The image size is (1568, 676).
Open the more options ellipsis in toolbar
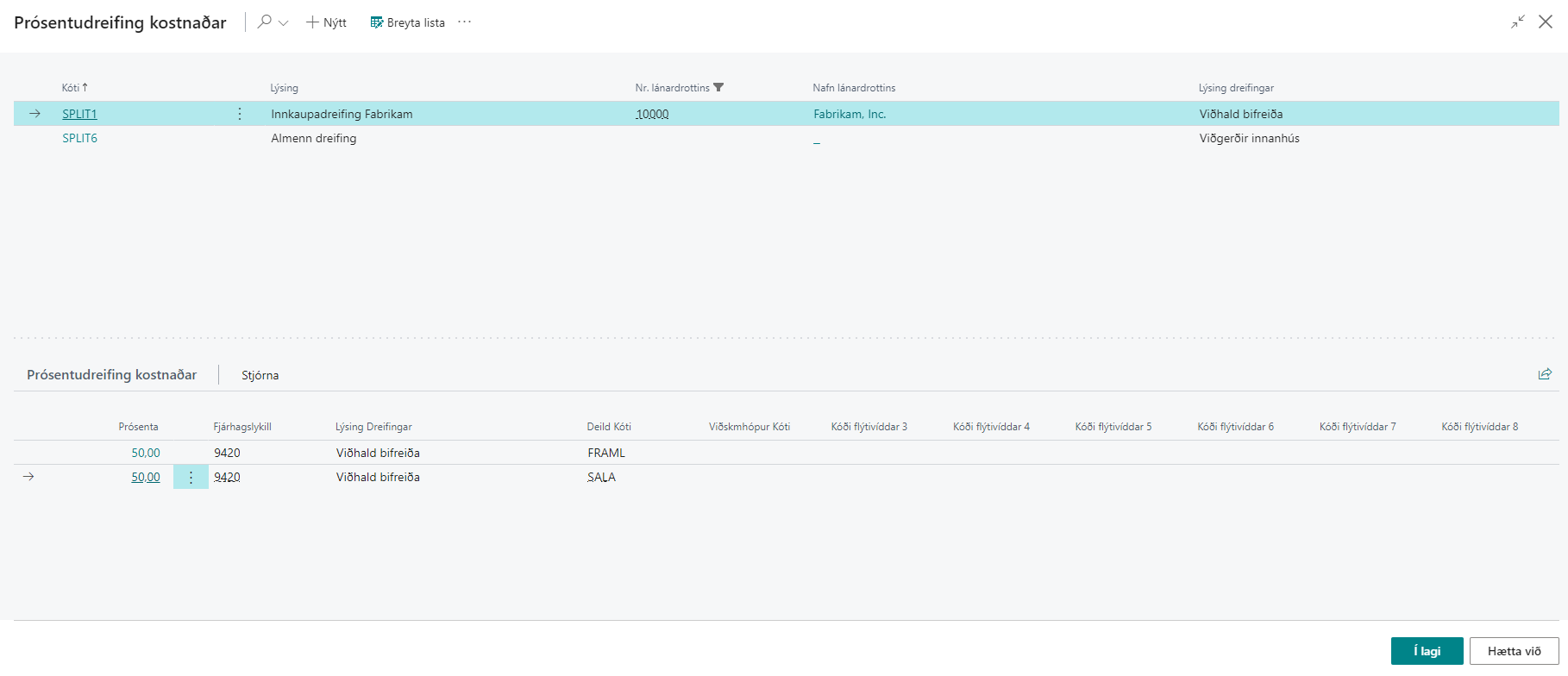pos(465,22)
